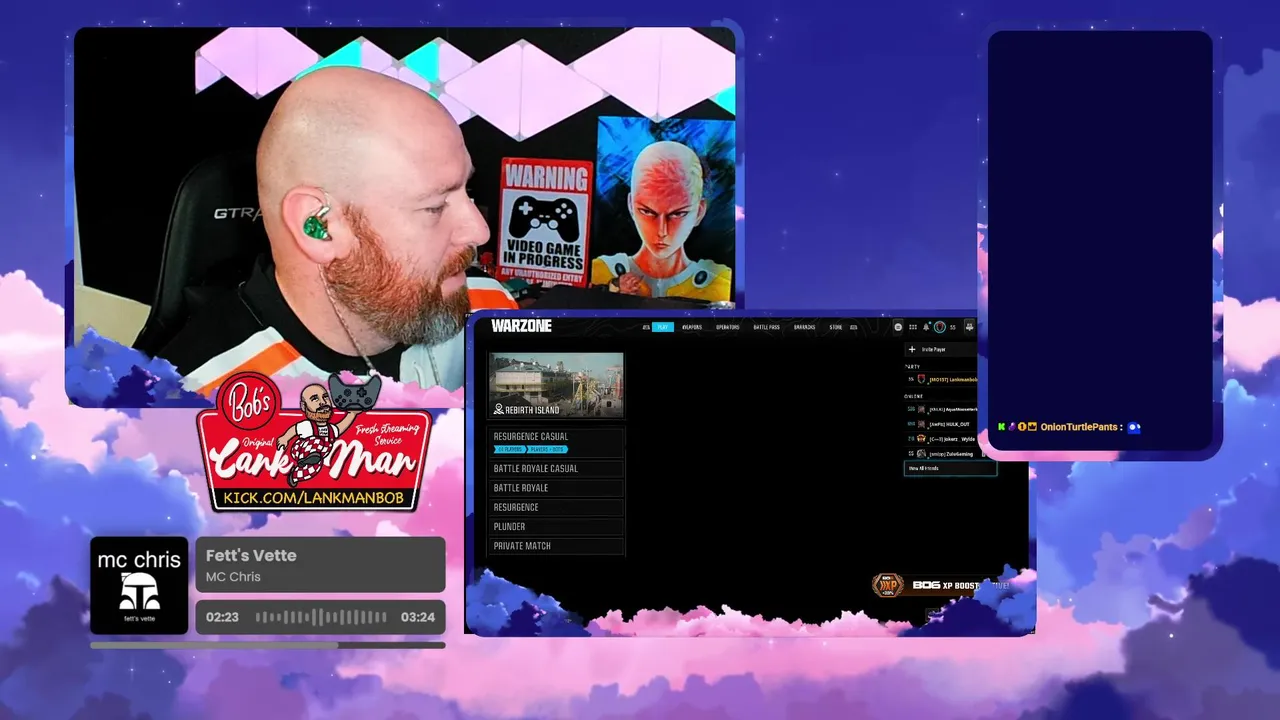Open the social friends icon at header end
The image size is (1280, 720).
tap(969, 327)
